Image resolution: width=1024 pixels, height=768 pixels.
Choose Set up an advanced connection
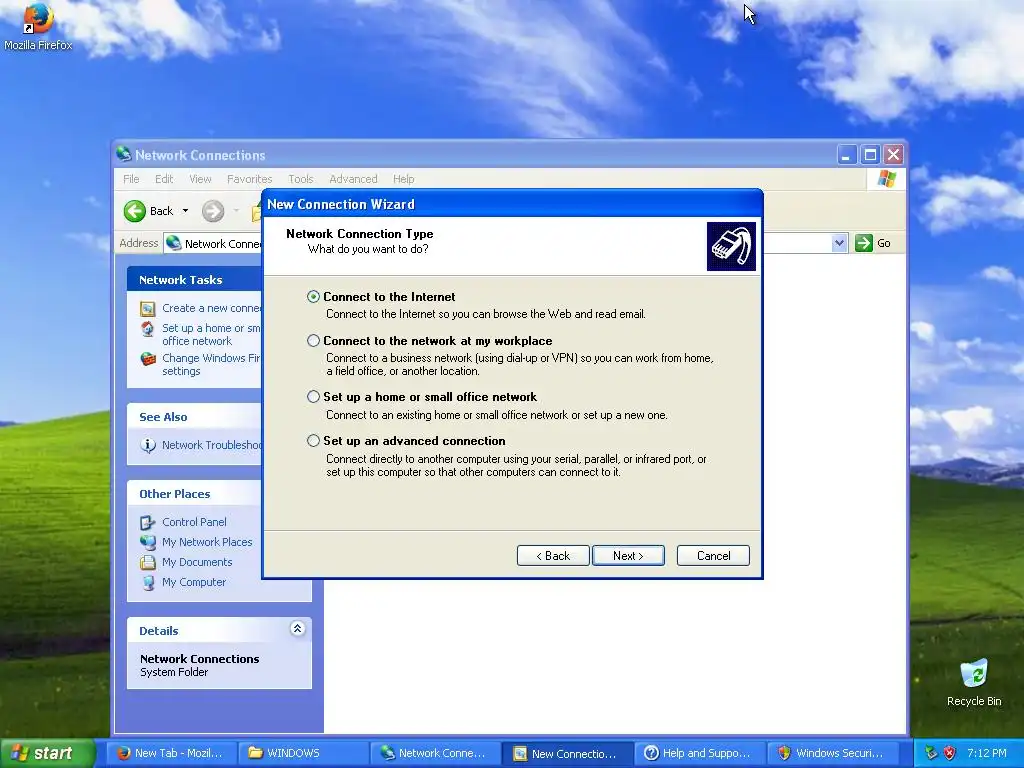pos(313,441)
